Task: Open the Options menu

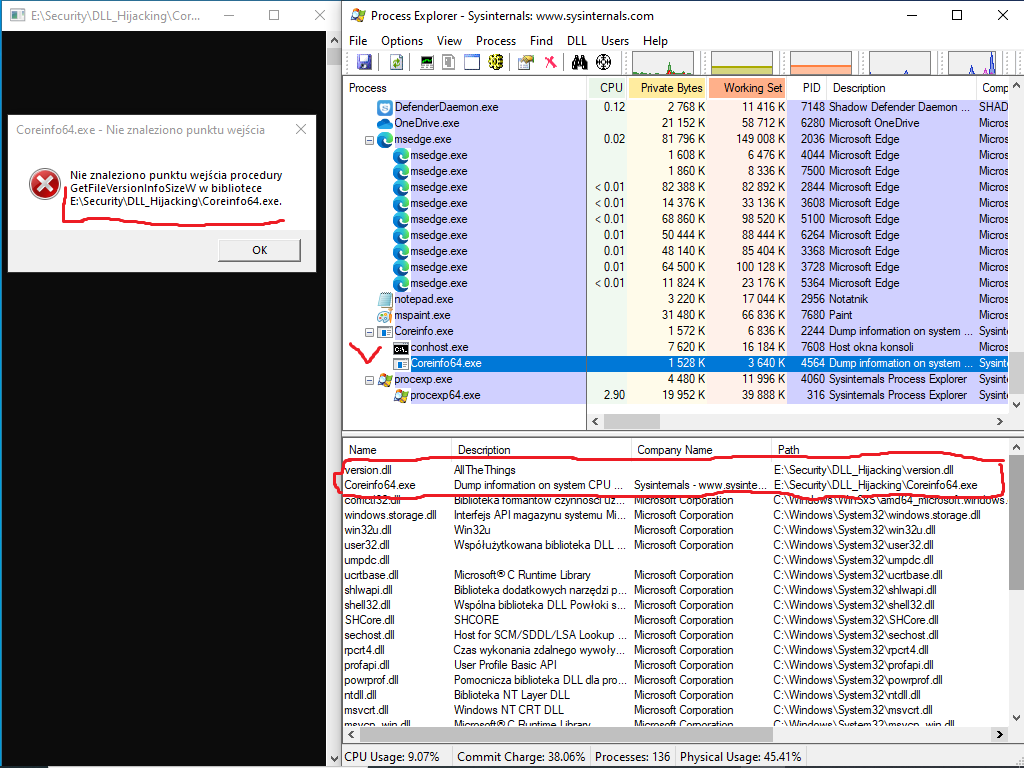Action: click(402, 41)
